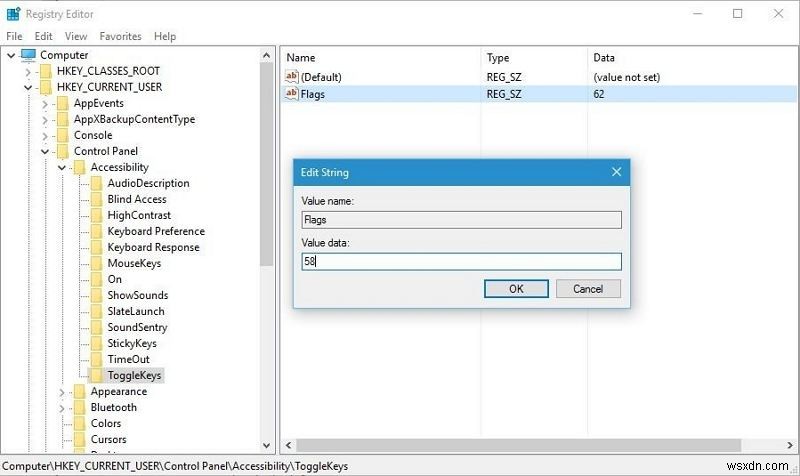800x476 pixels.
Task: Expand the Console key
Action: [x=45, y=136]
